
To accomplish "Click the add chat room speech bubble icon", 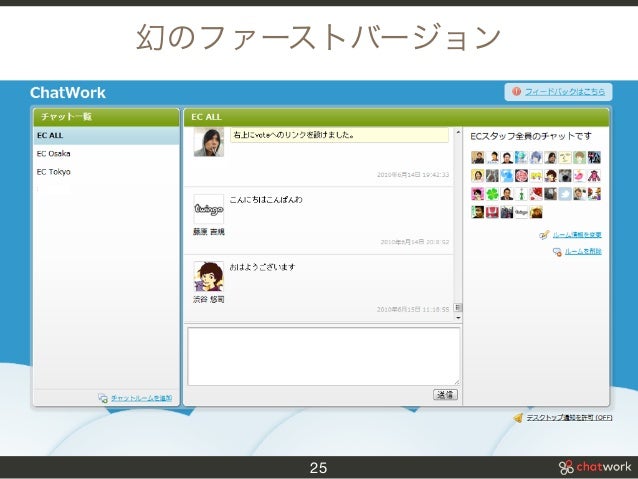I will (103, 398).
